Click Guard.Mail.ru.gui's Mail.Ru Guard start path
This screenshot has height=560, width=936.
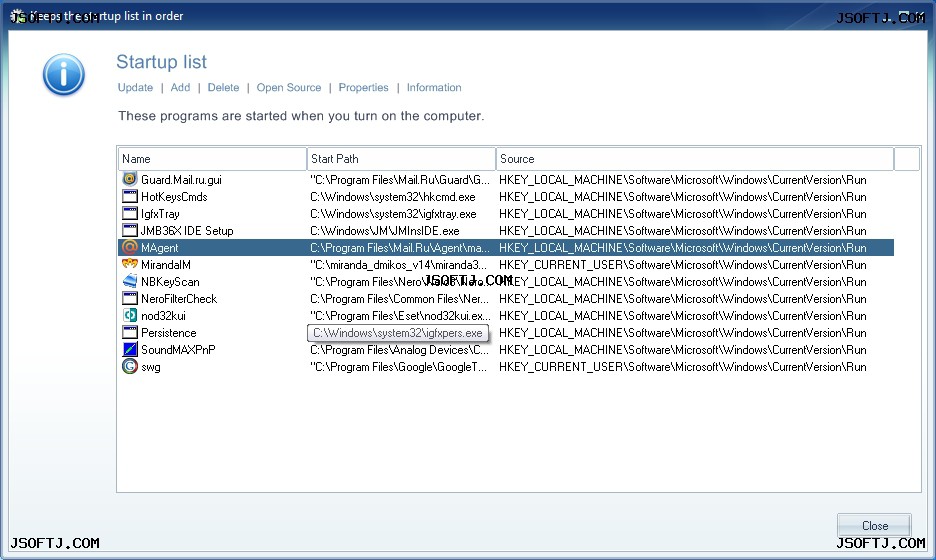click(399, 180)
